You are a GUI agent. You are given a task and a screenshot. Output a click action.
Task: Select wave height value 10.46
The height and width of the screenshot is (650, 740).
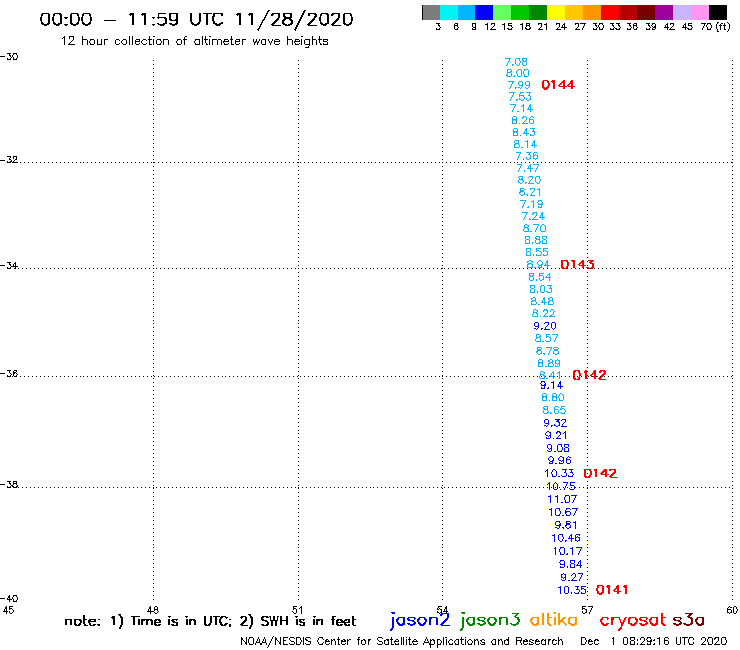pos(566,538)
